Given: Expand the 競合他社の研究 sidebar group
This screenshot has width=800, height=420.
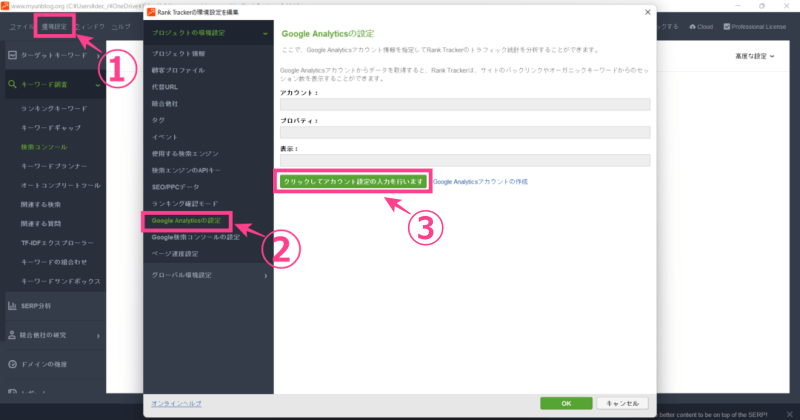Looking at the screenshot, I should tap(98, 335).
